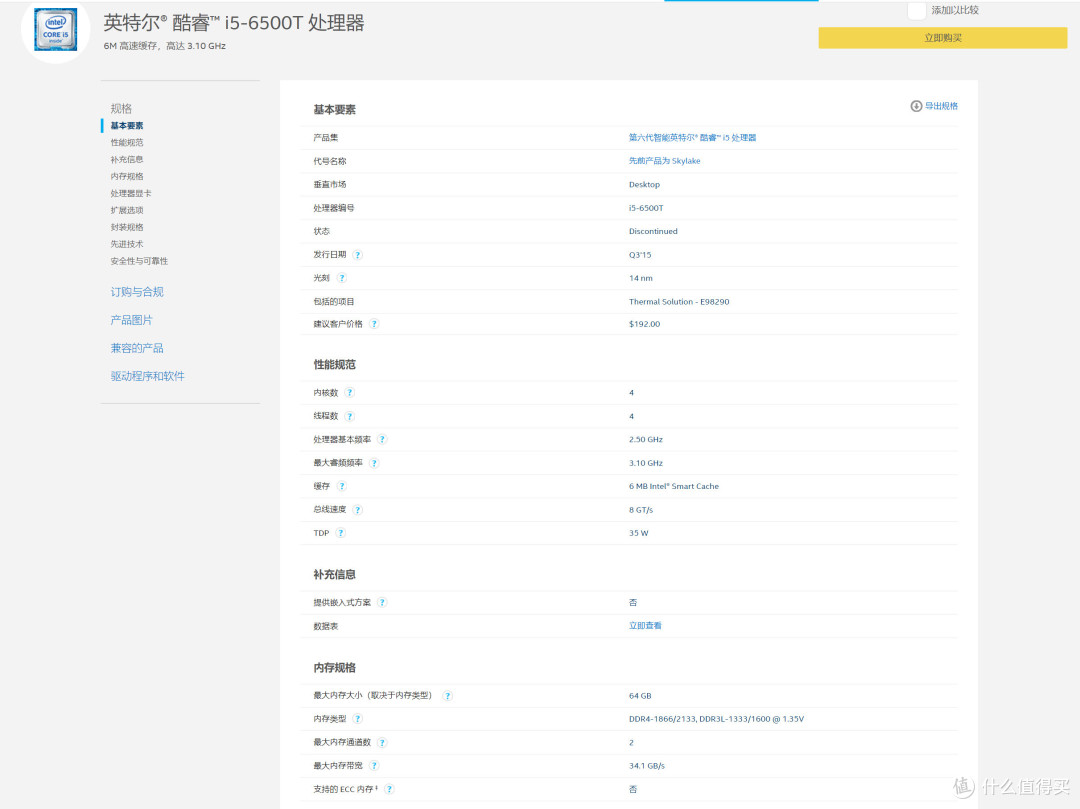Viewport: 1080px width, 809px height.
Task: Open help icon next to 最大内存带宽
Action: click(374, 766)
